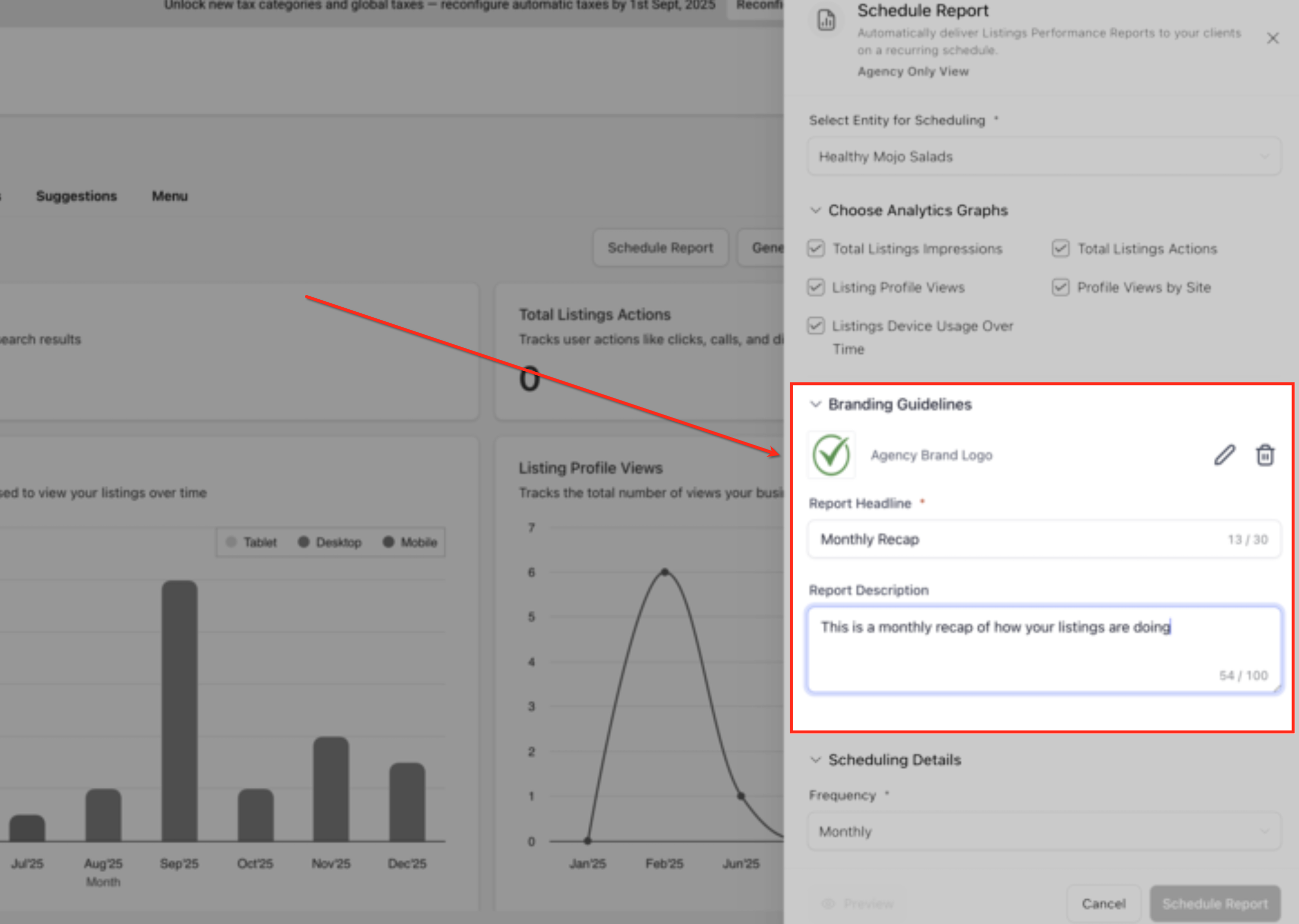Viewport: 1299px width, 924px height.
Task: Click the Agency Brand Logo checkmark thumbnail
Action: click(x=831, y=454)
